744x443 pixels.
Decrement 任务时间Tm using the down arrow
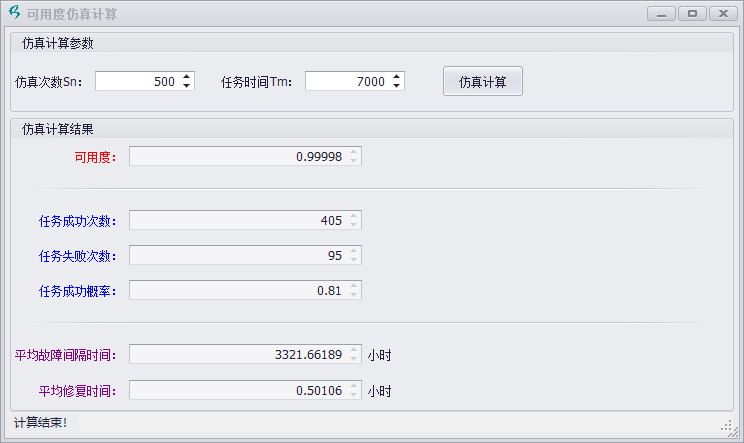pyautogui.click(x=397, y=86)
